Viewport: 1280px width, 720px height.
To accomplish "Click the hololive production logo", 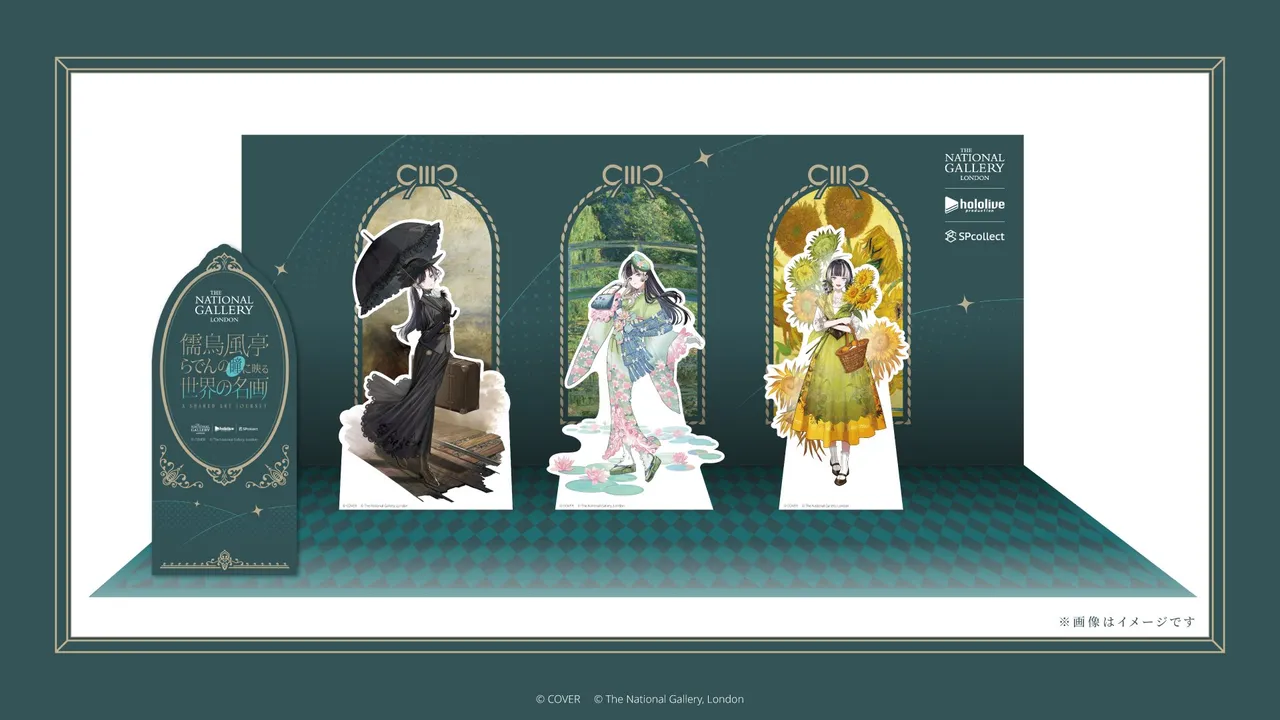I will coord(974,204).
